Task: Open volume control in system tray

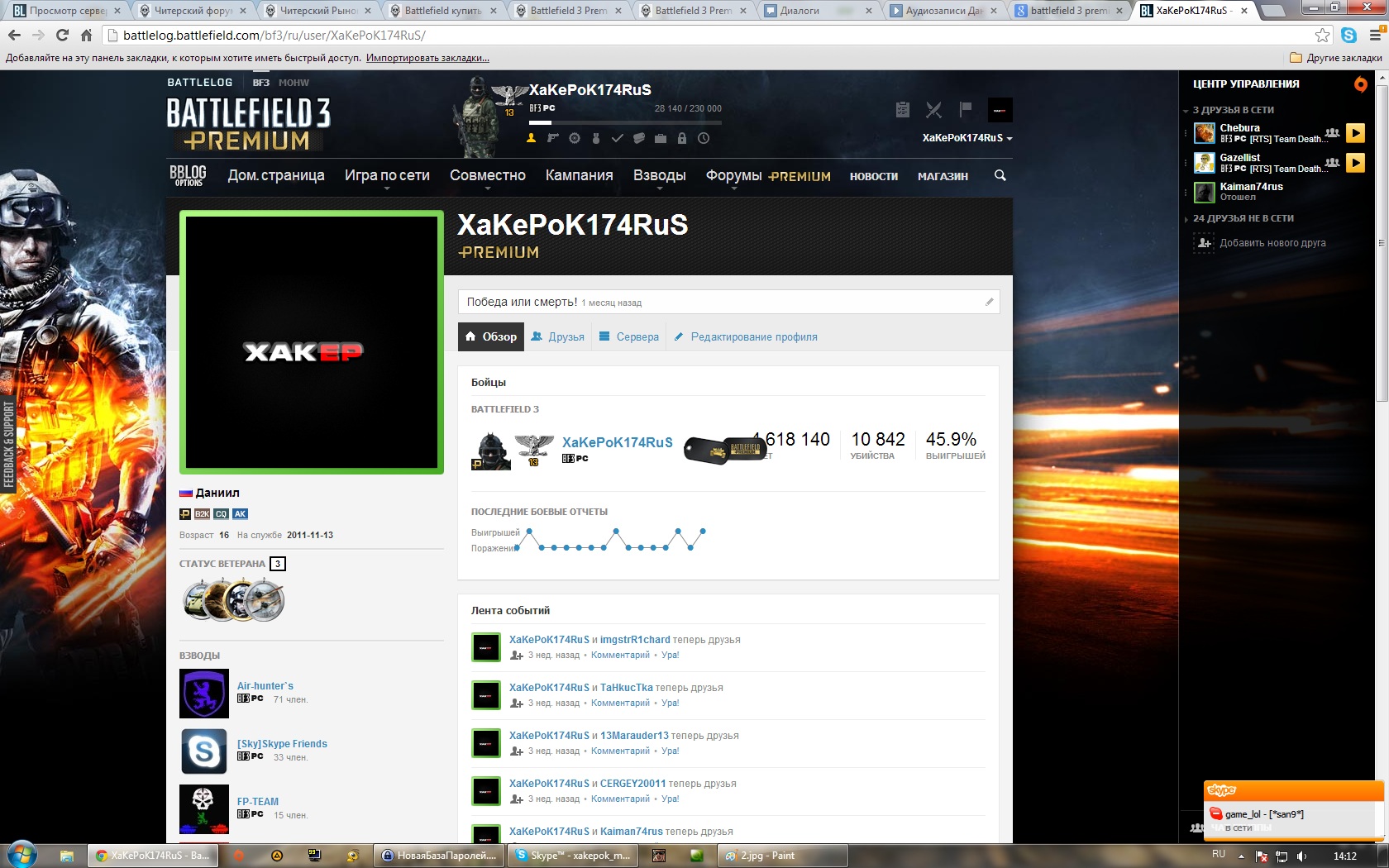Action: pos(1301,856)
